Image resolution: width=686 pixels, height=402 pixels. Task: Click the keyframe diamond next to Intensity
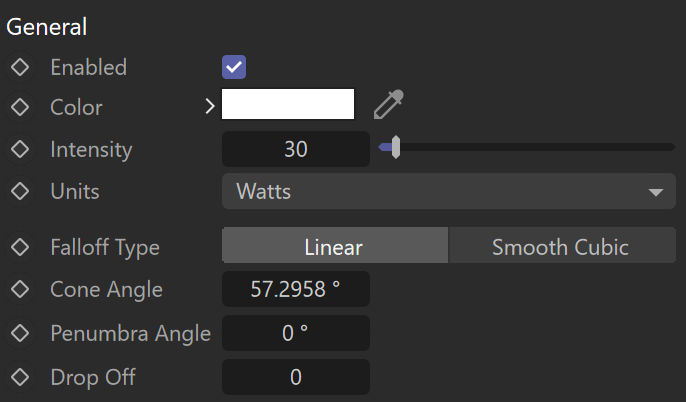pos(20,149)
